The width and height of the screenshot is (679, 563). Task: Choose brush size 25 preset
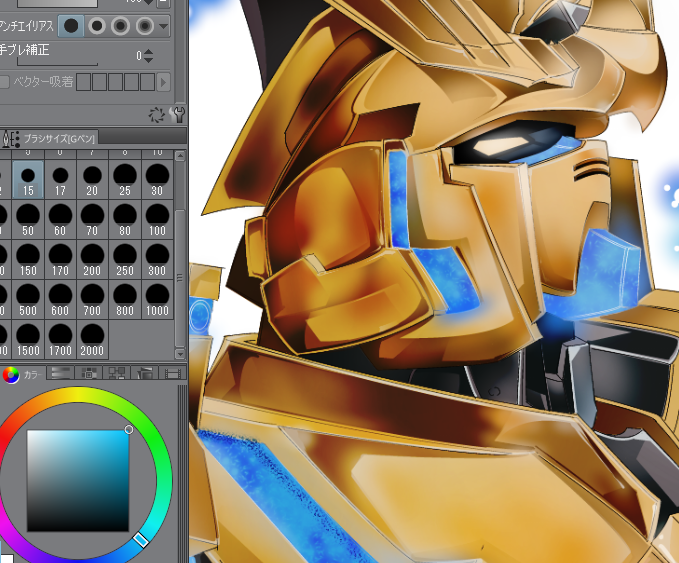click(125, 180)
